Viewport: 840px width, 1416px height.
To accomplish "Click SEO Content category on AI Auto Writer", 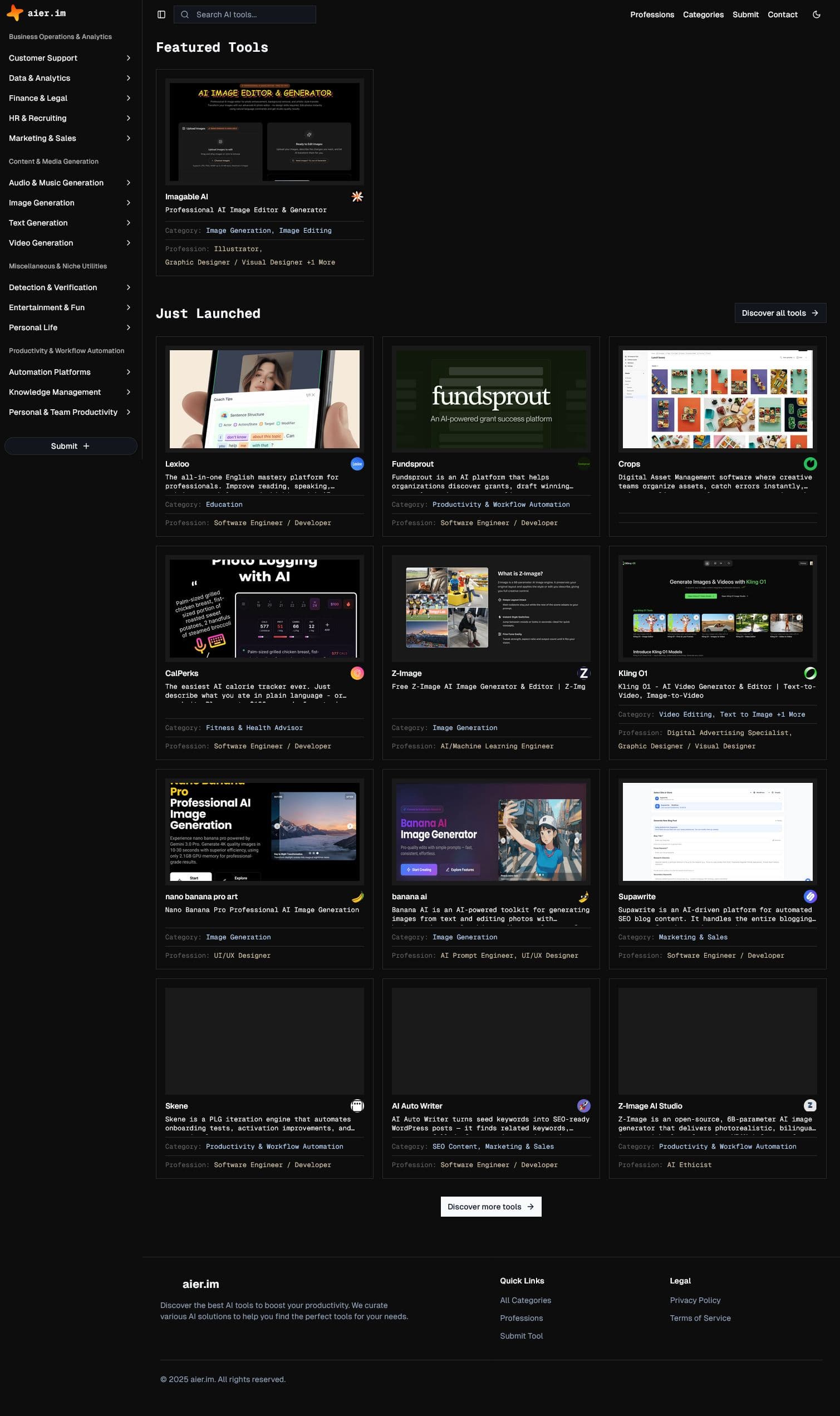I will 456,1146.
